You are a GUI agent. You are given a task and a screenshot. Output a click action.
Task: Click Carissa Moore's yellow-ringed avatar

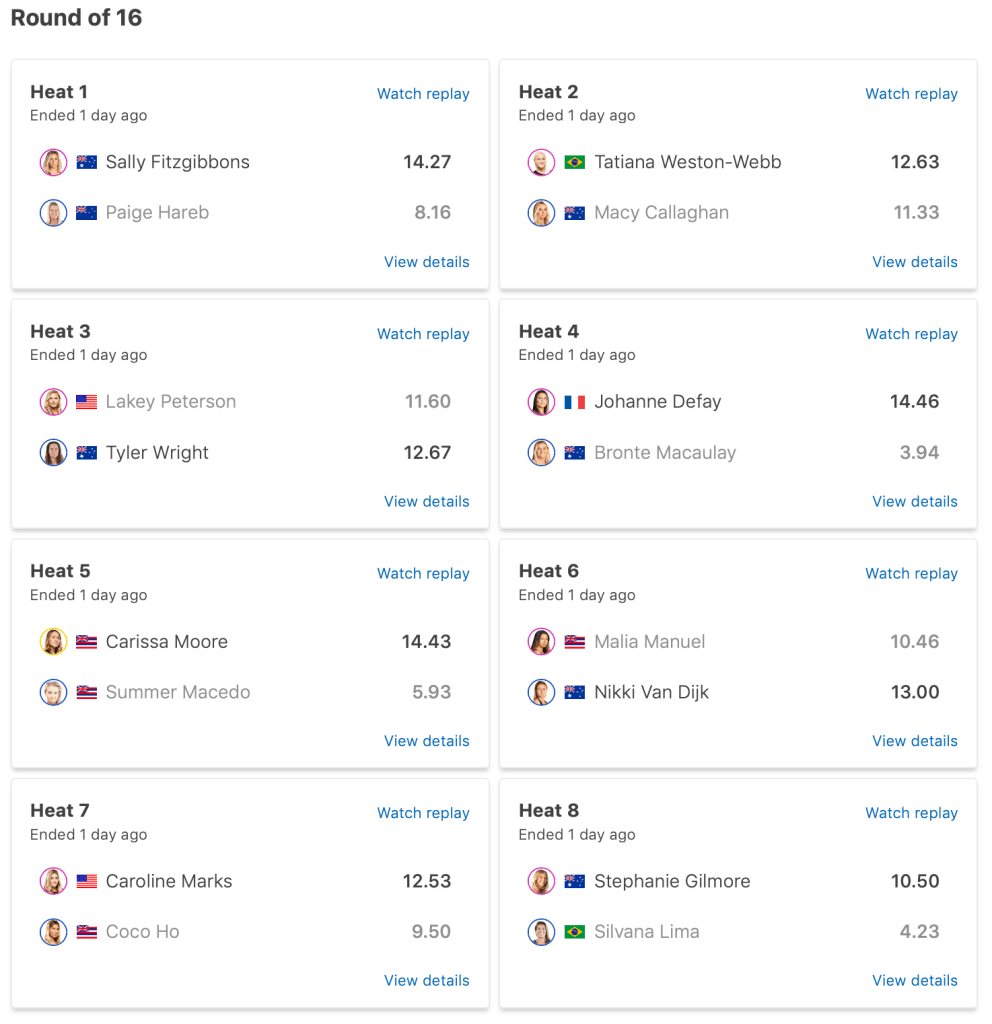coord(53,642)
